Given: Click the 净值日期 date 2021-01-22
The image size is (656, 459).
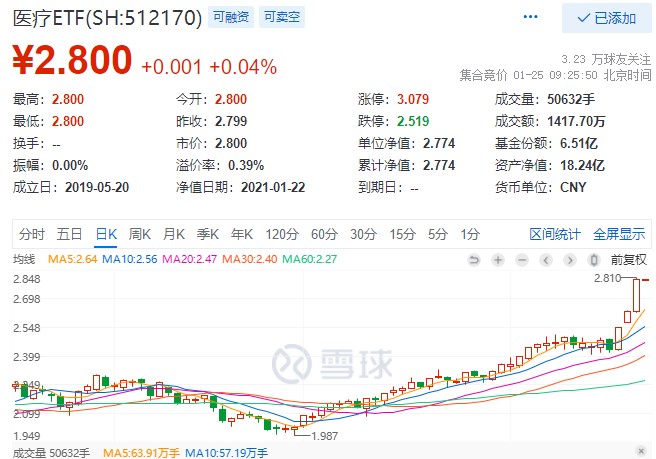Looking at the screenshot, I should 273,187.
